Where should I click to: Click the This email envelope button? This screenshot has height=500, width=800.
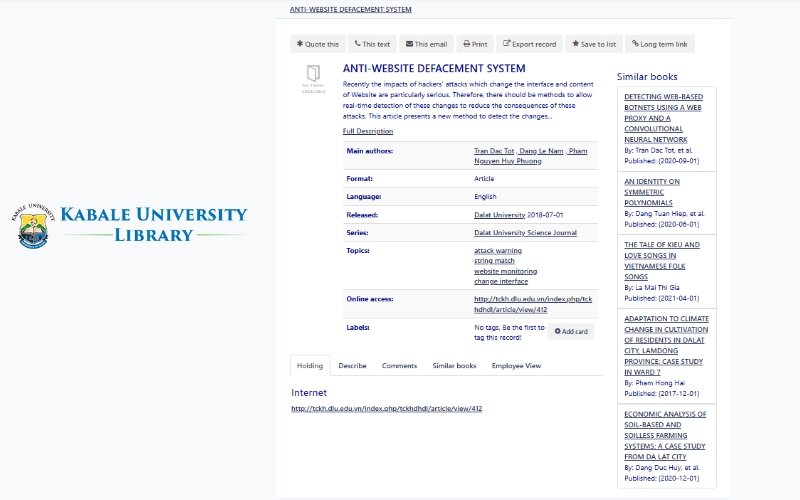click(x=426, y=44)
